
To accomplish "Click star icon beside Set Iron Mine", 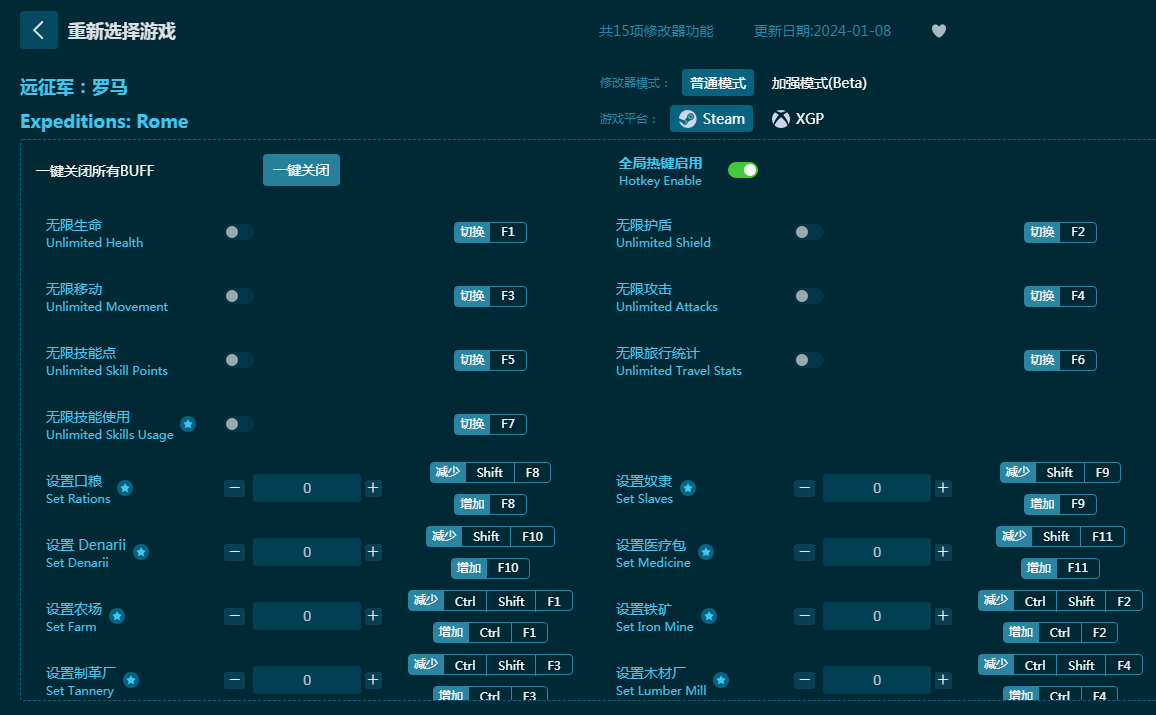I will tap(709, 616).
